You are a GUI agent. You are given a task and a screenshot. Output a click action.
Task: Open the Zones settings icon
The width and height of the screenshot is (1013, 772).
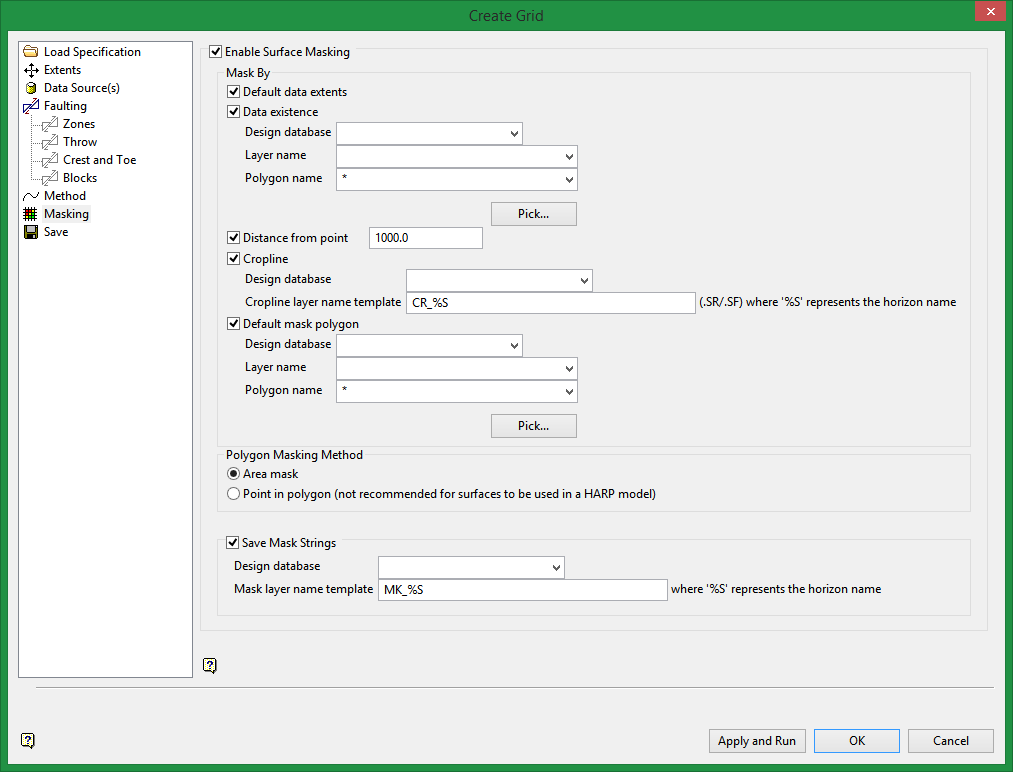coord(47,123)
